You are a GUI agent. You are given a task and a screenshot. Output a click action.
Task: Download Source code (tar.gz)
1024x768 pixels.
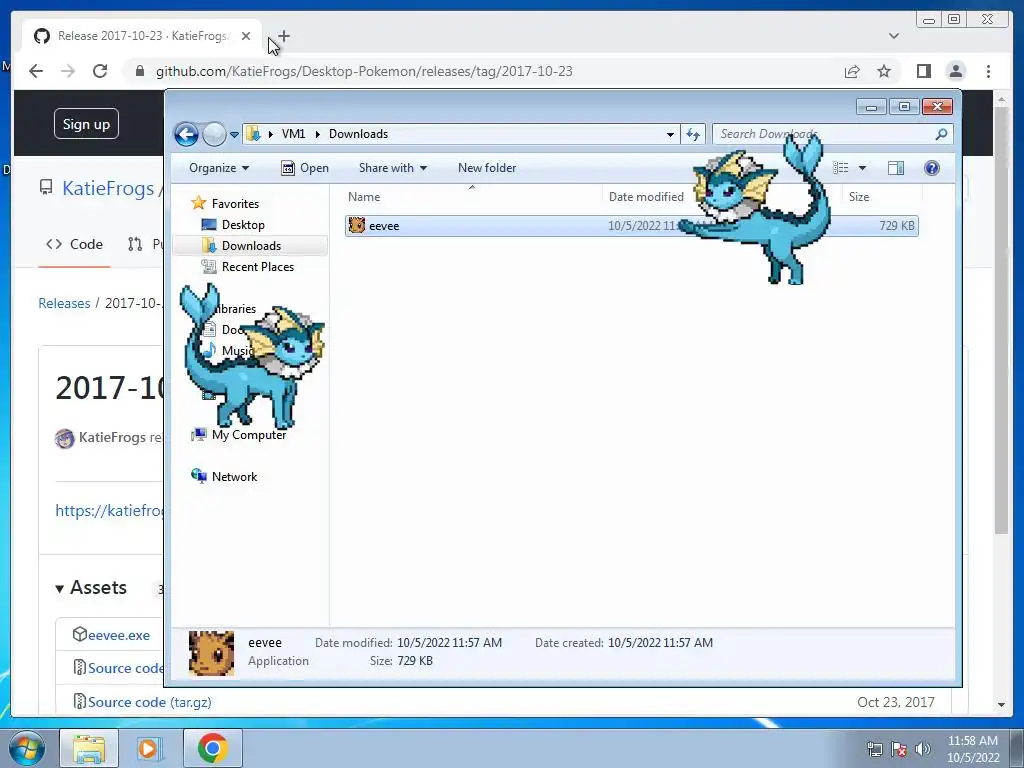pos(150,702)
